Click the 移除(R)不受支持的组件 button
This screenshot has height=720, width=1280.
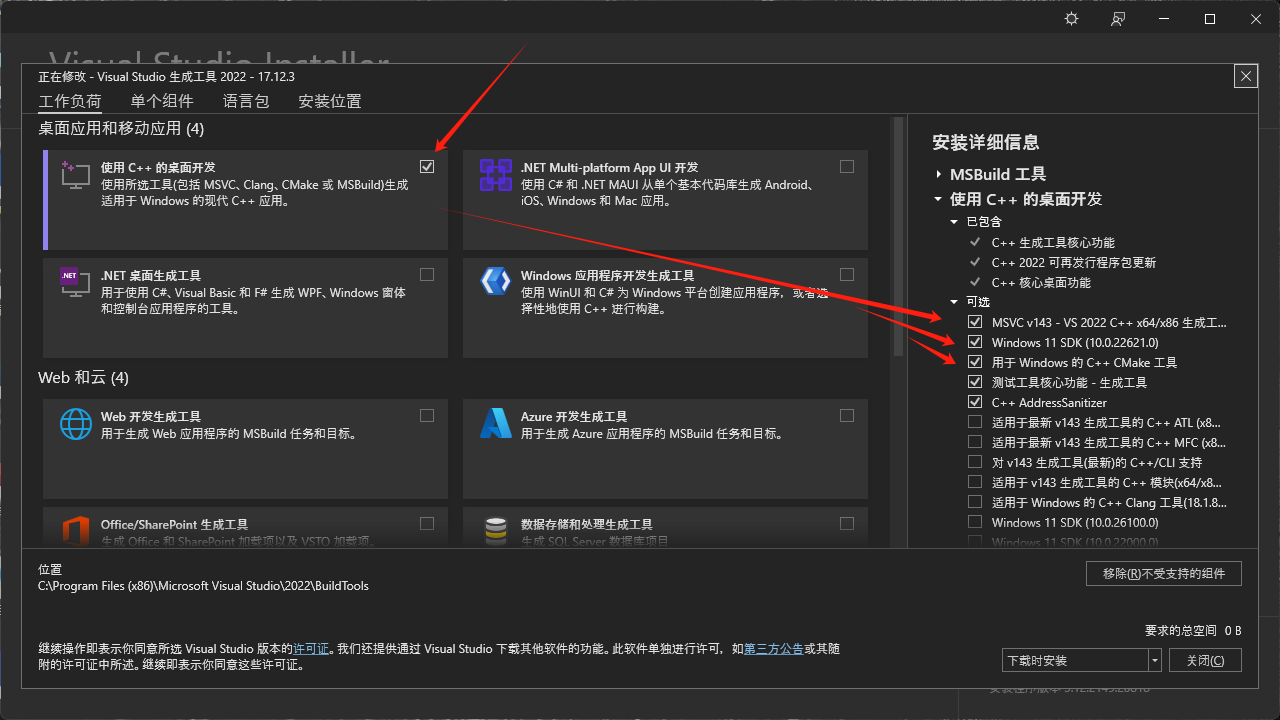(x=1164, y=574)
